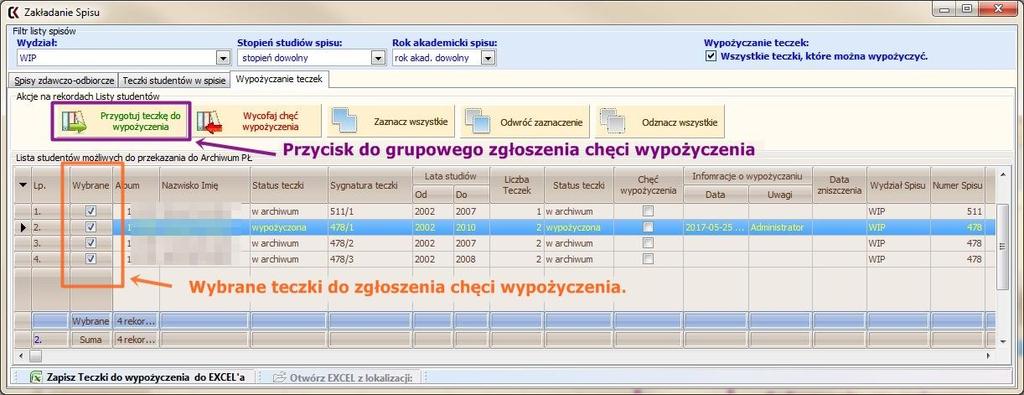The width and height of the screenshot is (1024, 395).
Task: Click the Excel icon in the bottom bar
Action: [37, 377]
